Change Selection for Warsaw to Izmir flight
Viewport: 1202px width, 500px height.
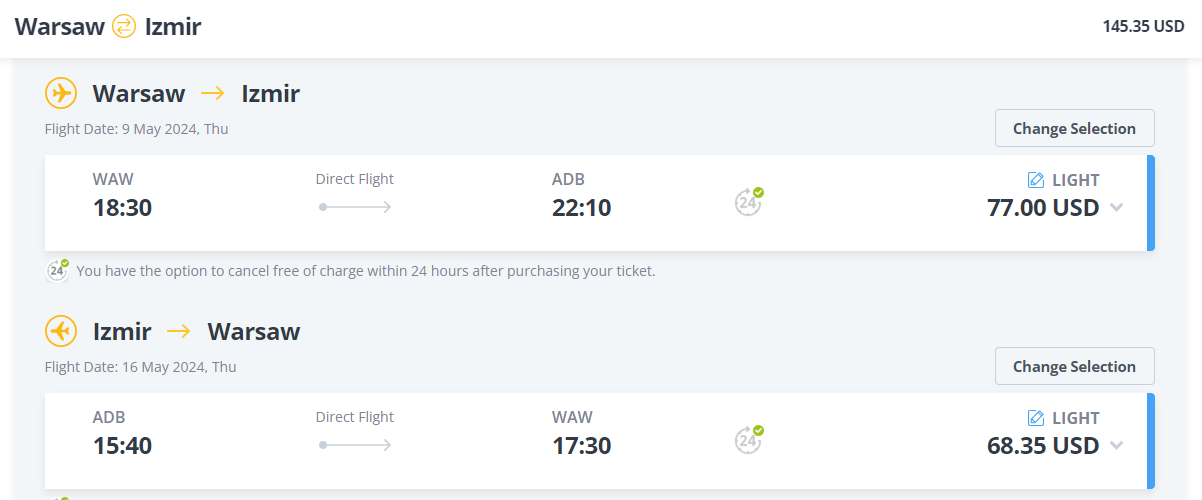[1074, 128]
